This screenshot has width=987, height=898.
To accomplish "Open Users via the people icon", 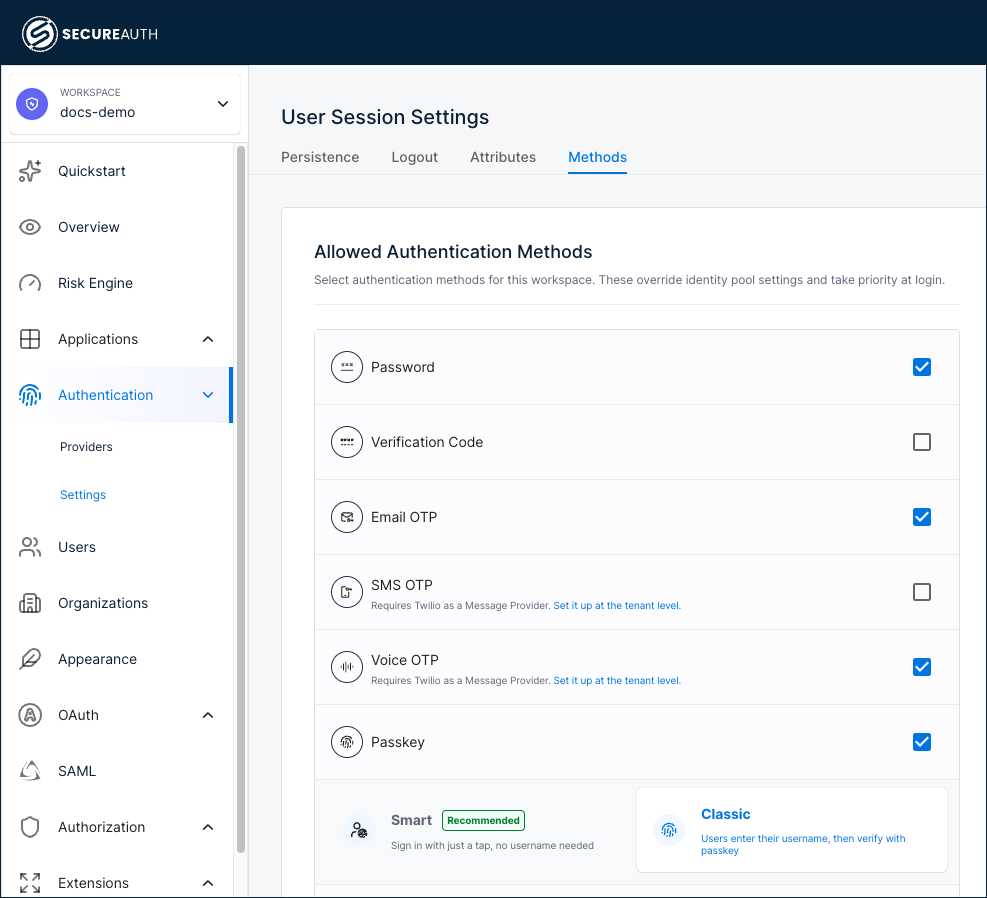I will (x=30, y=547).
